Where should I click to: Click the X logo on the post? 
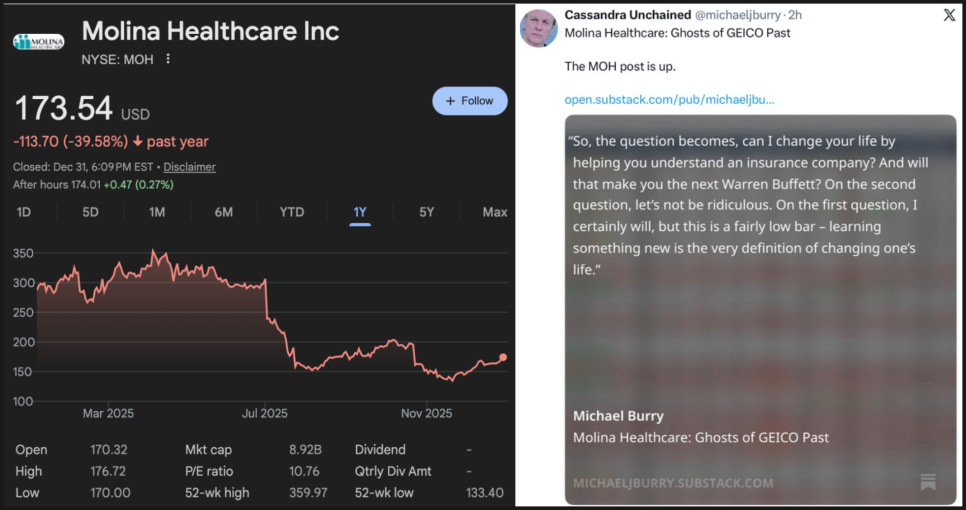pyautogui.click(x=949, y=15)
